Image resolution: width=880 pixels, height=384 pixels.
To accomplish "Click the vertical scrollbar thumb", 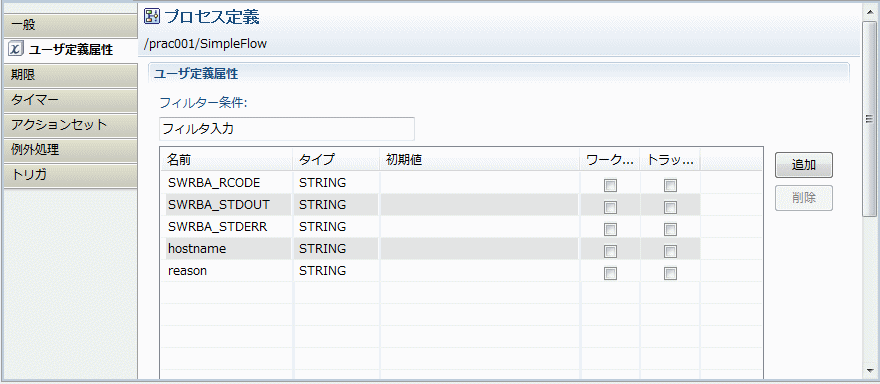I will pos(870,118).
